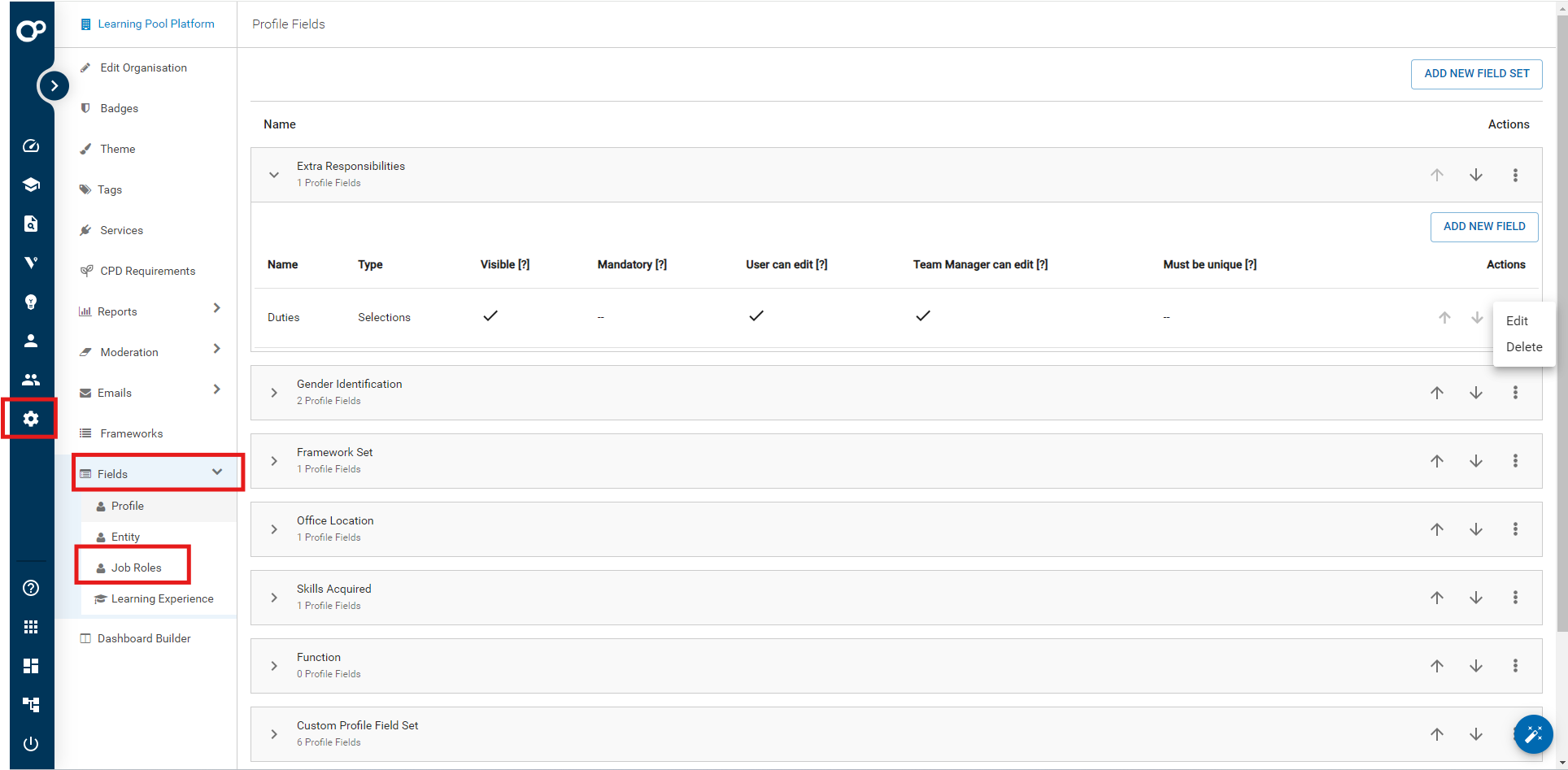
Task: Choose Delete in the Duties context menu
Action: point(1523,347)
